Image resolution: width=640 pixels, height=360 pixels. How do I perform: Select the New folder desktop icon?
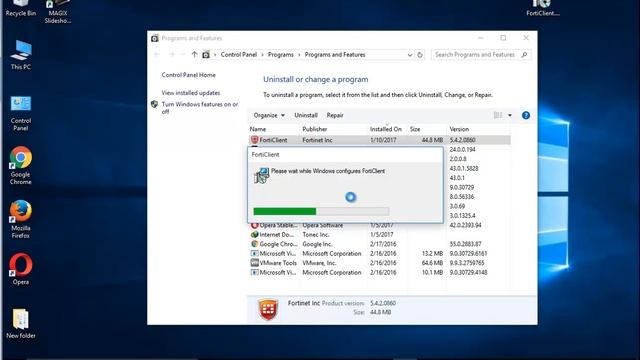pos(20,324)
